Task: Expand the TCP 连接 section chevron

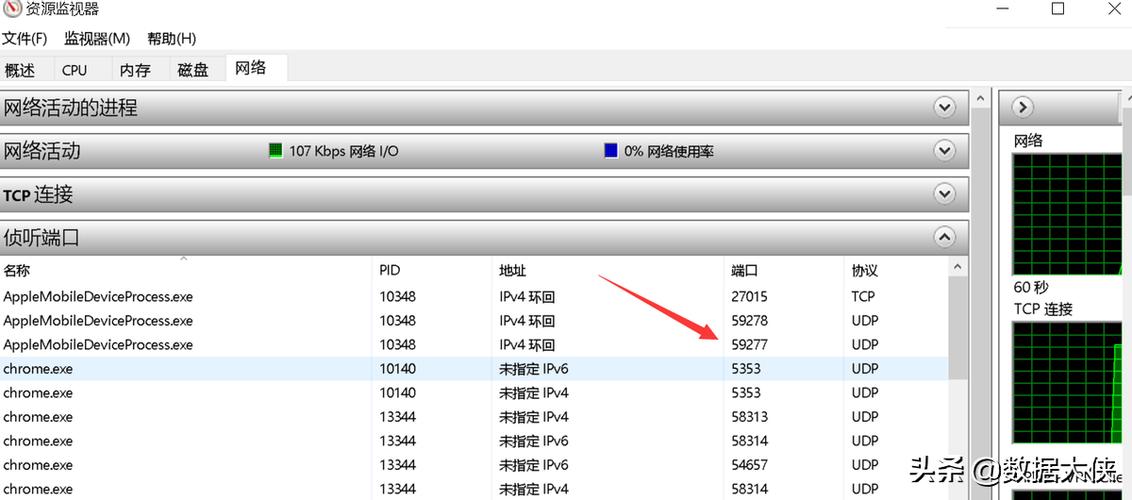Action: coord(944,193)
